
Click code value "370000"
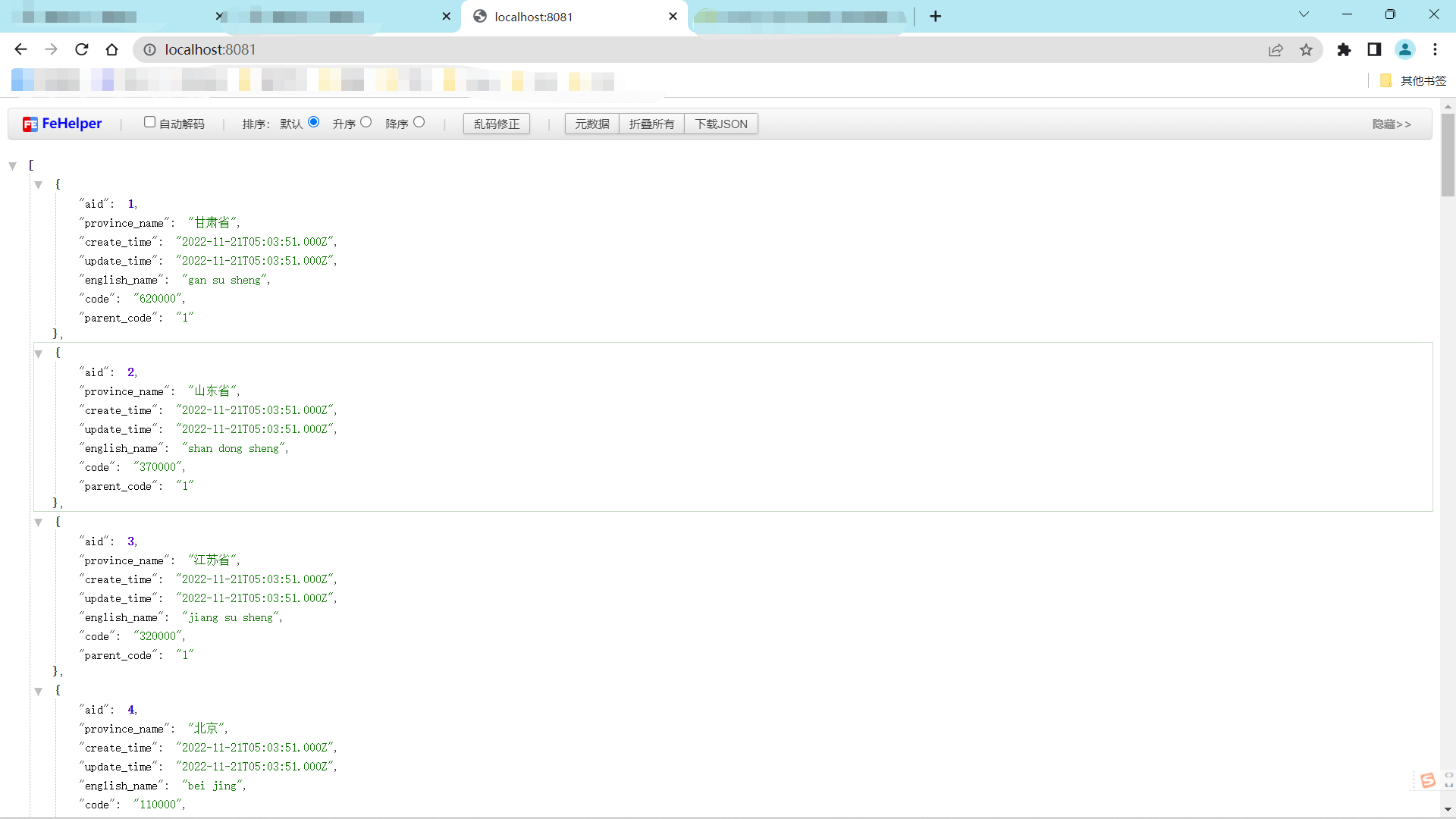point(158,467)
